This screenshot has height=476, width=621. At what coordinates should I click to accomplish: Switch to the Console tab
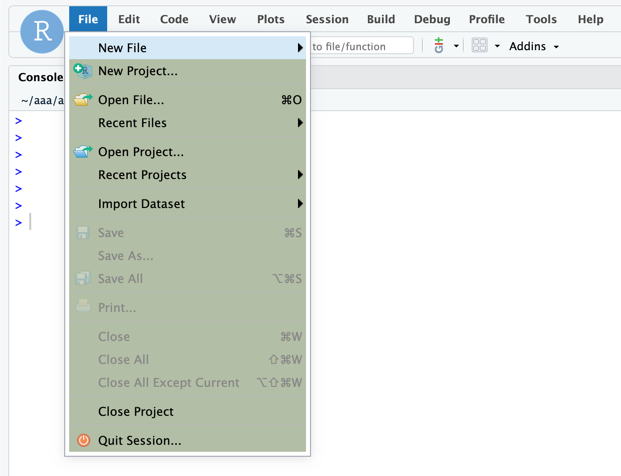pos(40,77)
